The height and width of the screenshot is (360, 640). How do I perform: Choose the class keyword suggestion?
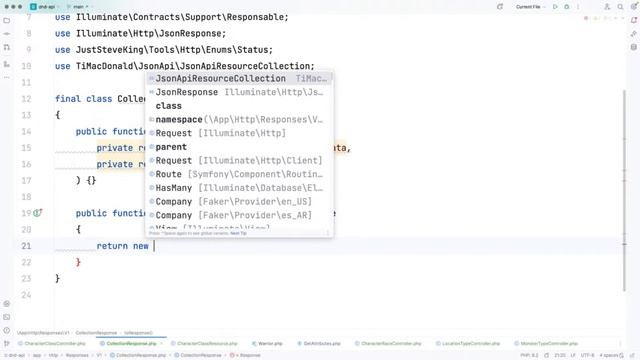239,106
